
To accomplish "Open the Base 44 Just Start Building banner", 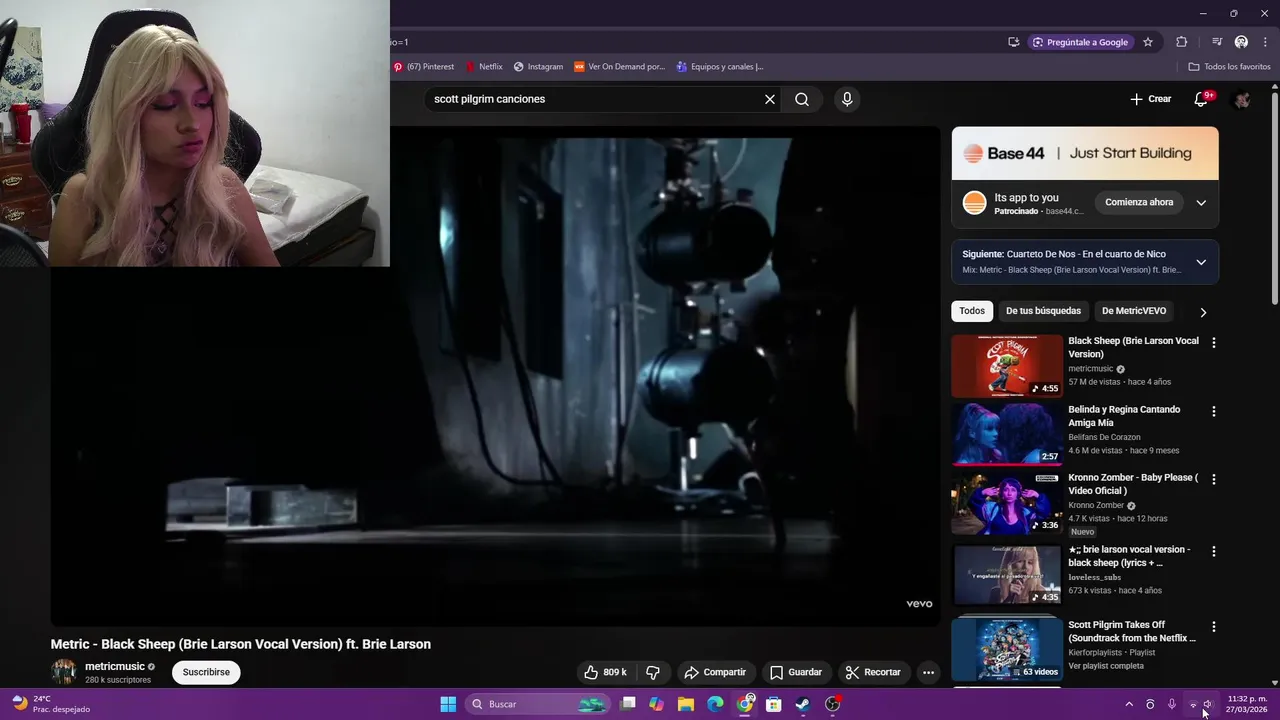I will click(x=1085, y=153).
